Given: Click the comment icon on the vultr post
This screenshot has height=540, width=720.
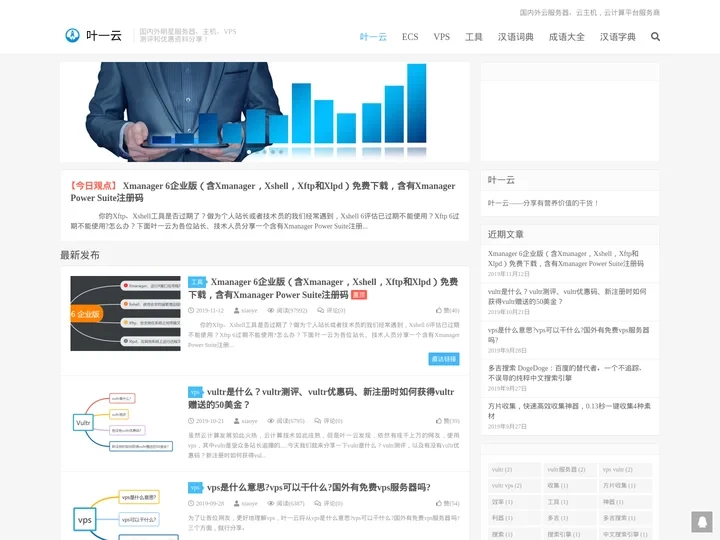Looking at the screenshot, I should (318, 421).
